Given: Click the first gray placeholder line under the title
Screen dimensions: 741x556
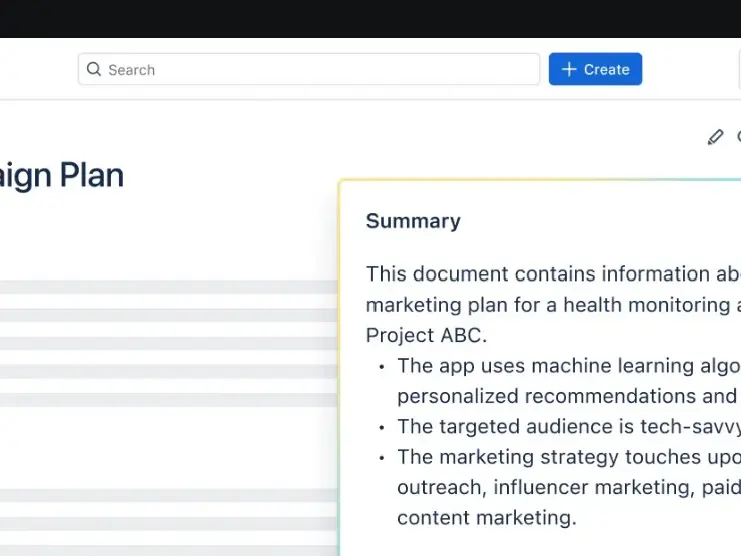Looking at the screenshot, I should pyautogui.click(x=168, y=287).
